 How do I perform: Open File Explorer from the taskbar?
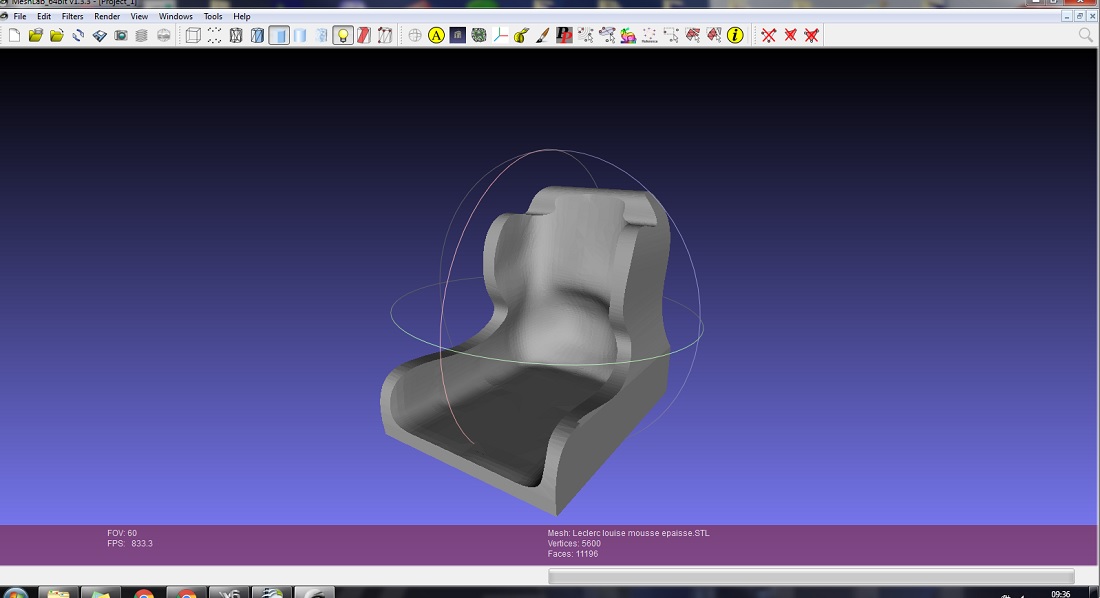click(58, 592)
